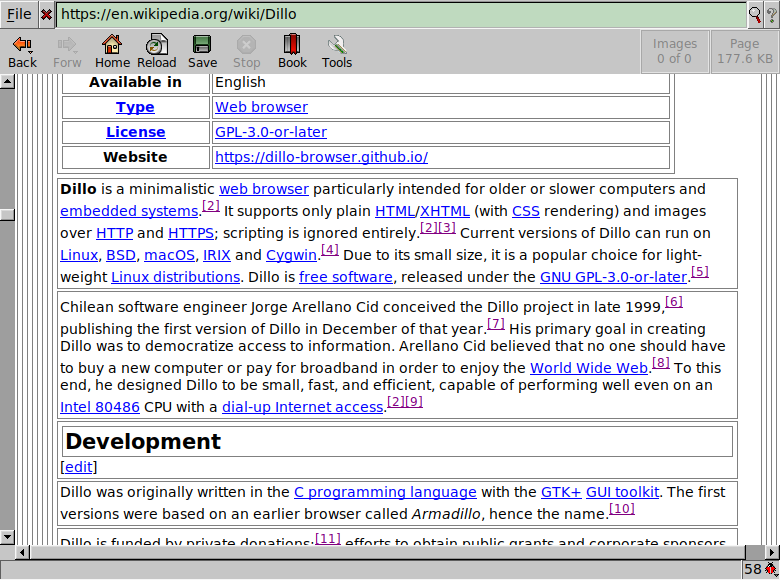The width and height of the screenshot is (780, 580).
Task: Open citation [6] reference
Action: click(x=674, y=301)
